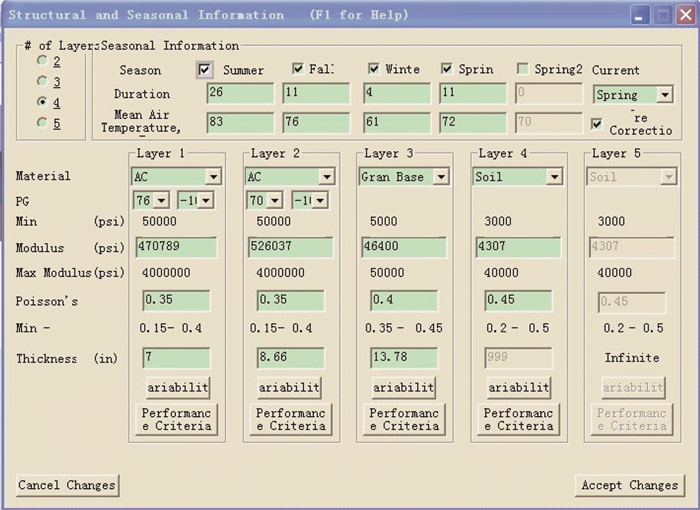The height and width of the screenshot is (510, 700).
Task: Open Layer 1 Material dropdown
Action: (213, 177)
